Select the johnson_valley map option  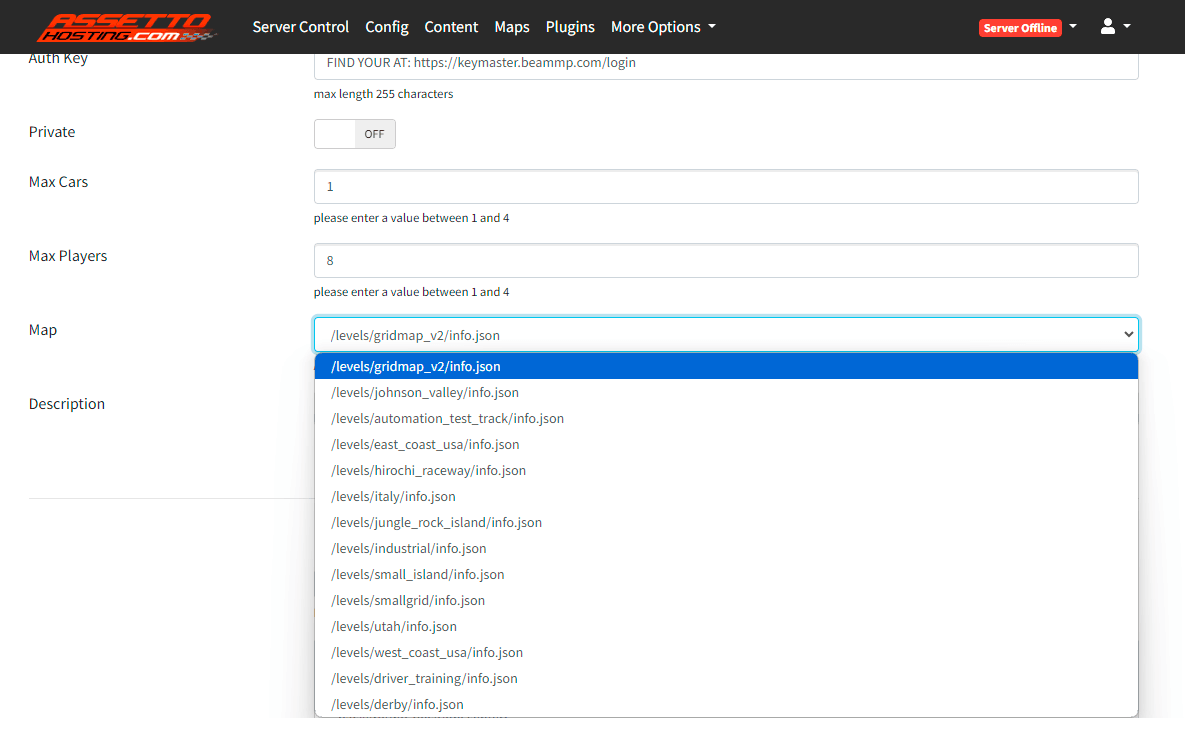pos(425,393)
